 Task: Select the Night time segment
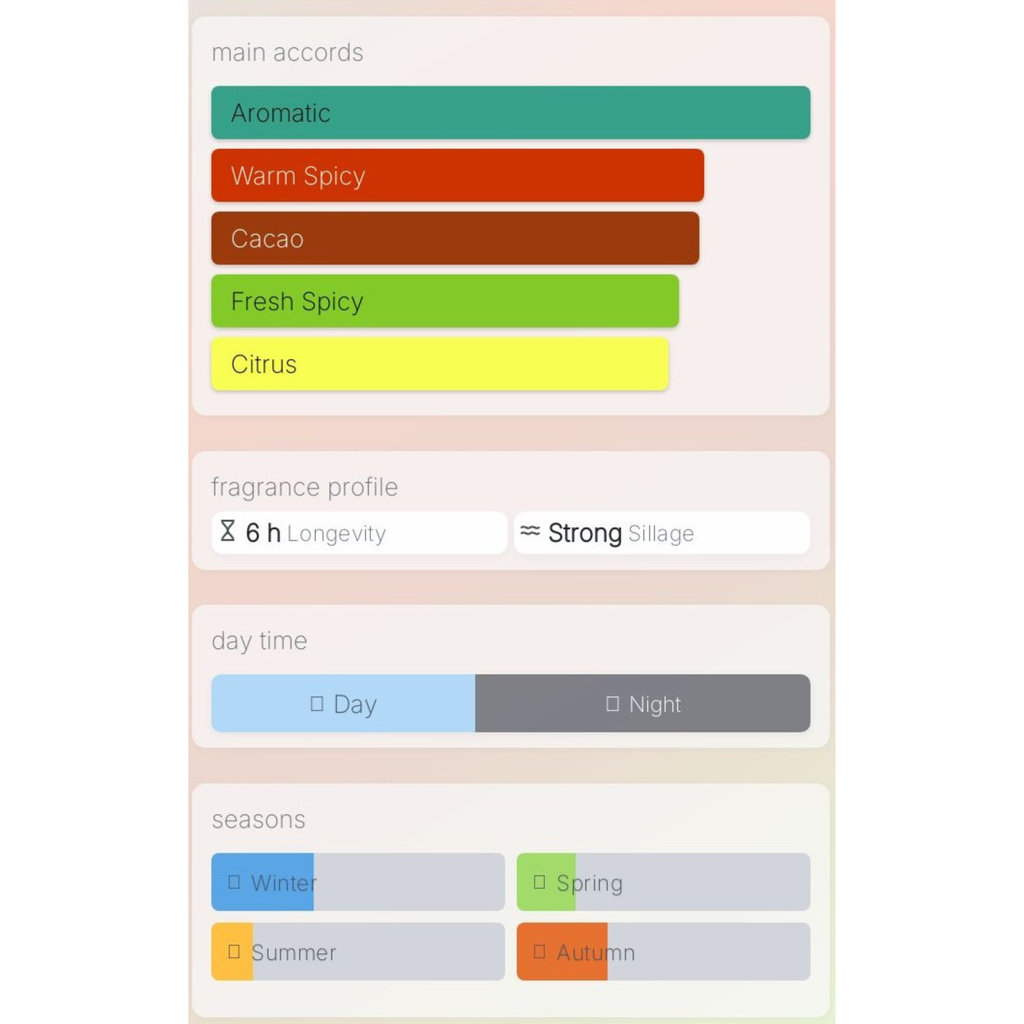643,703
